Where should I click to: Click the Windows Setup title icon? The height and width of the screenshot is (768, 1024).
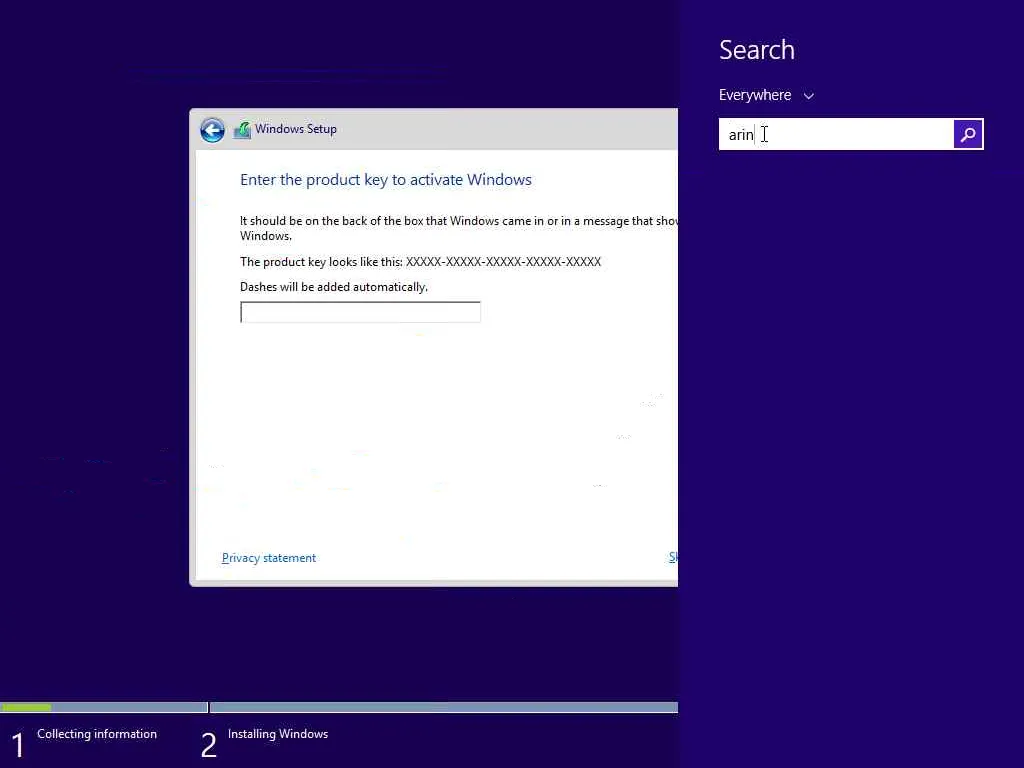(242, 129)
